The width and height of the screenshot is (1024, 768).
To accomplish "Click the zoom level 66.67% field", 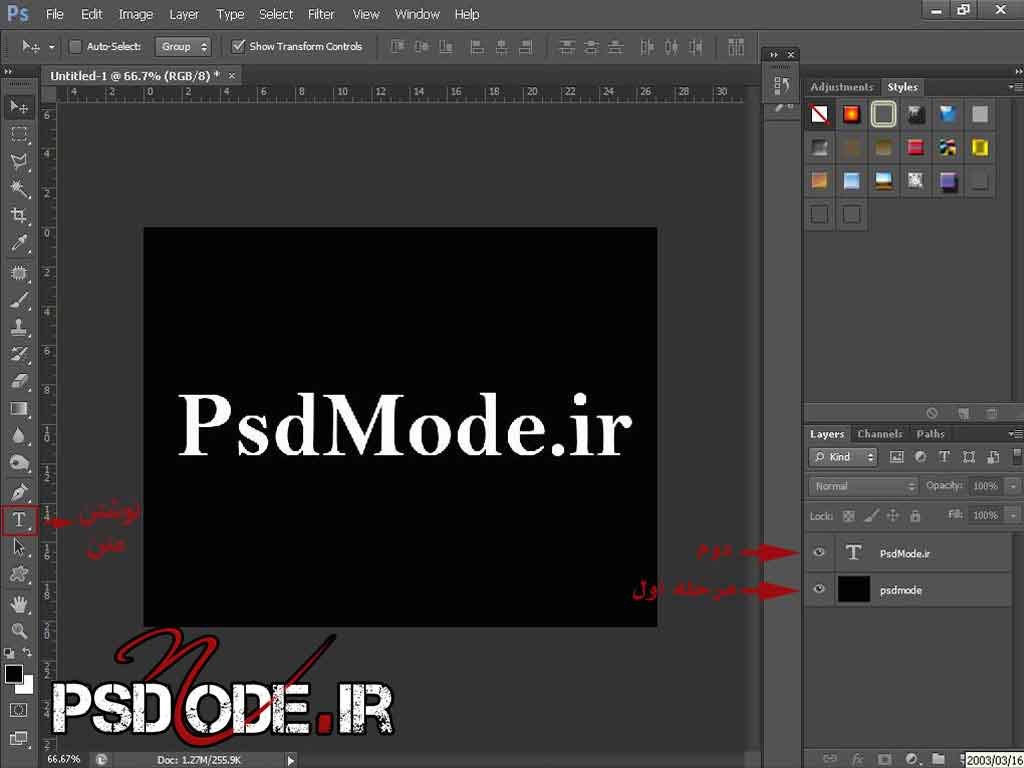I will point(64,759).
